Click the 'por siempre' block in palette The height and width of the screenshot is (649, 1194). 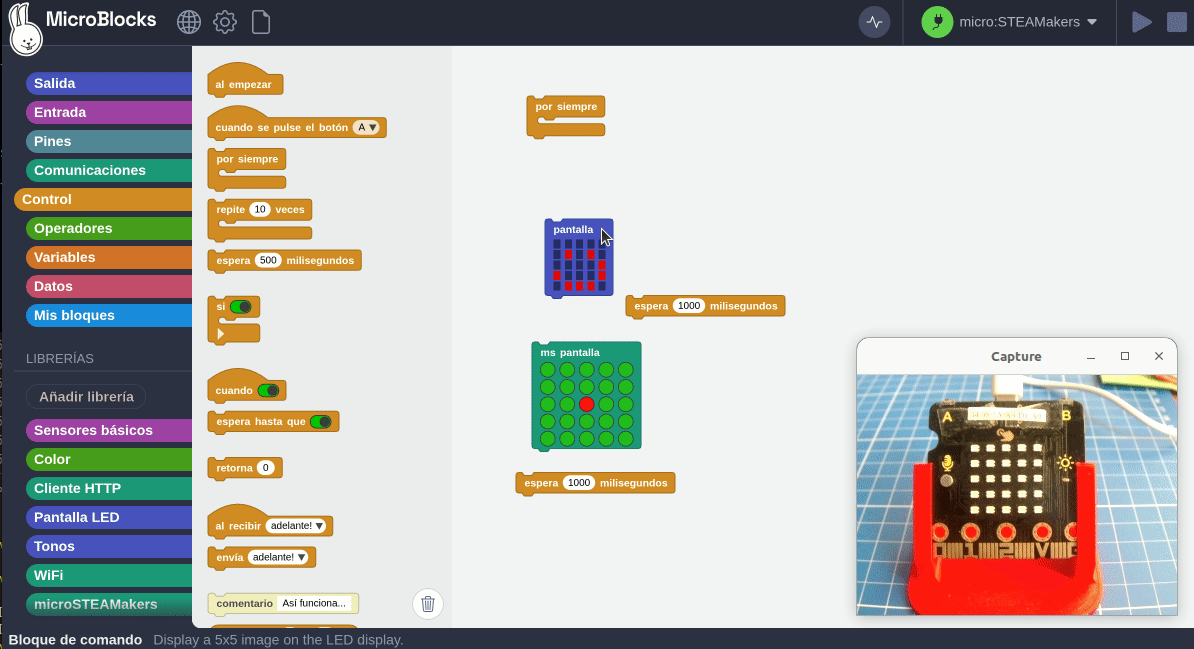coord(247,159)
